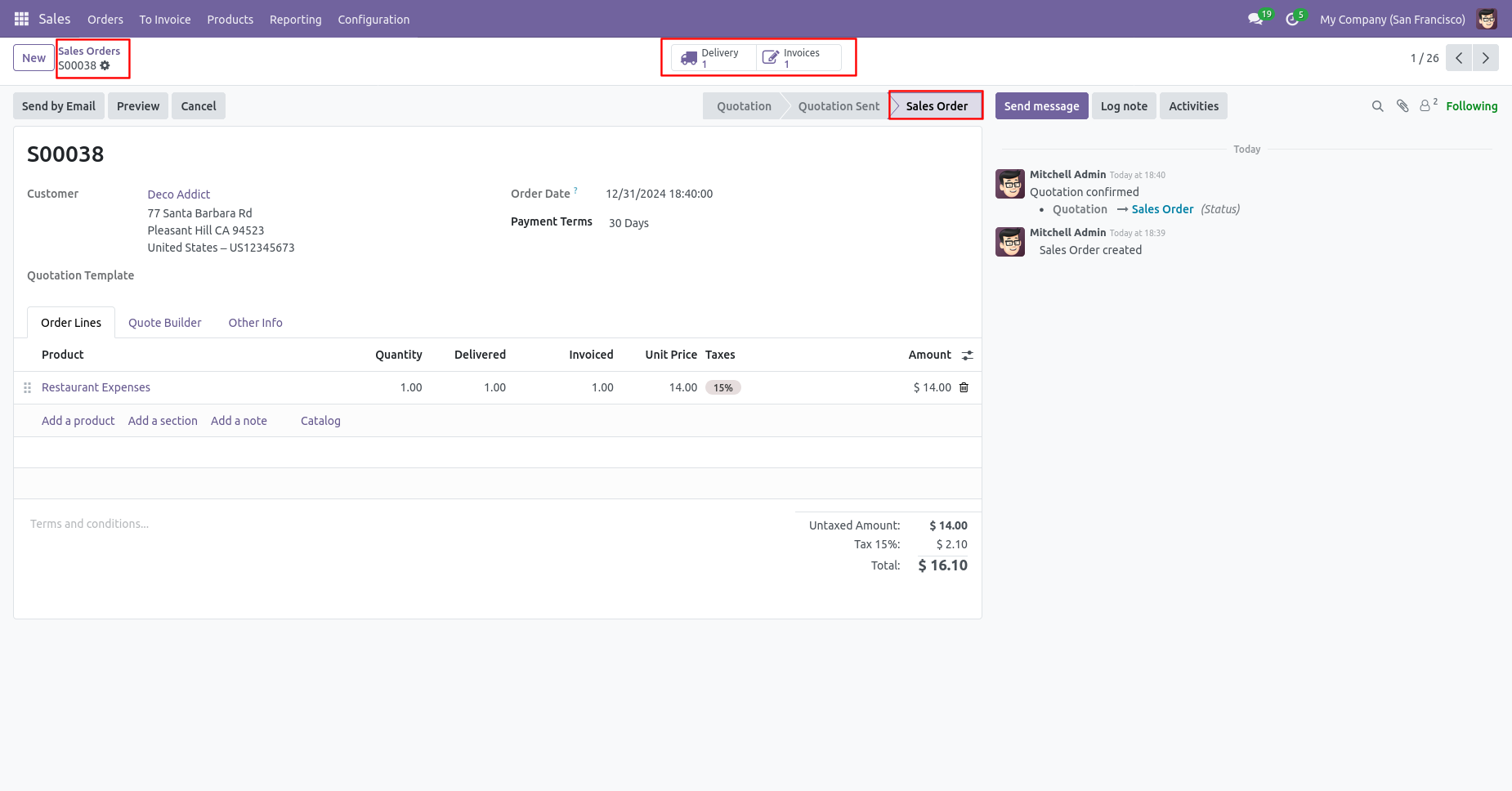Click the Cancel button
This screenshot has height=791, width=1512.
(199, 106)
